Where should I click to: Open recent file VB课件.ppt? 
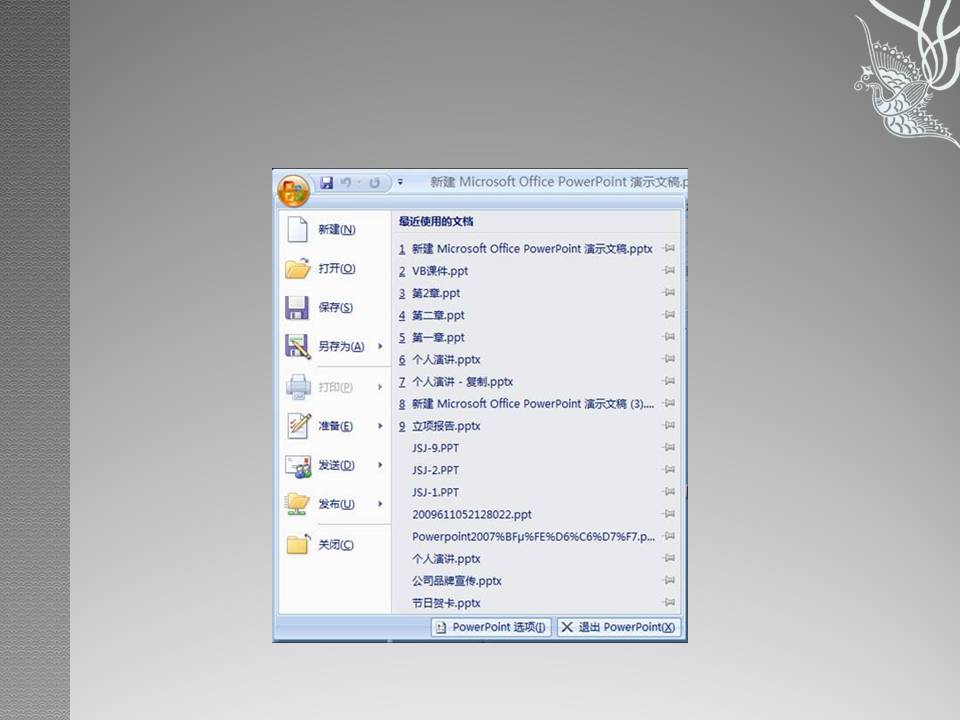[440, 271]
